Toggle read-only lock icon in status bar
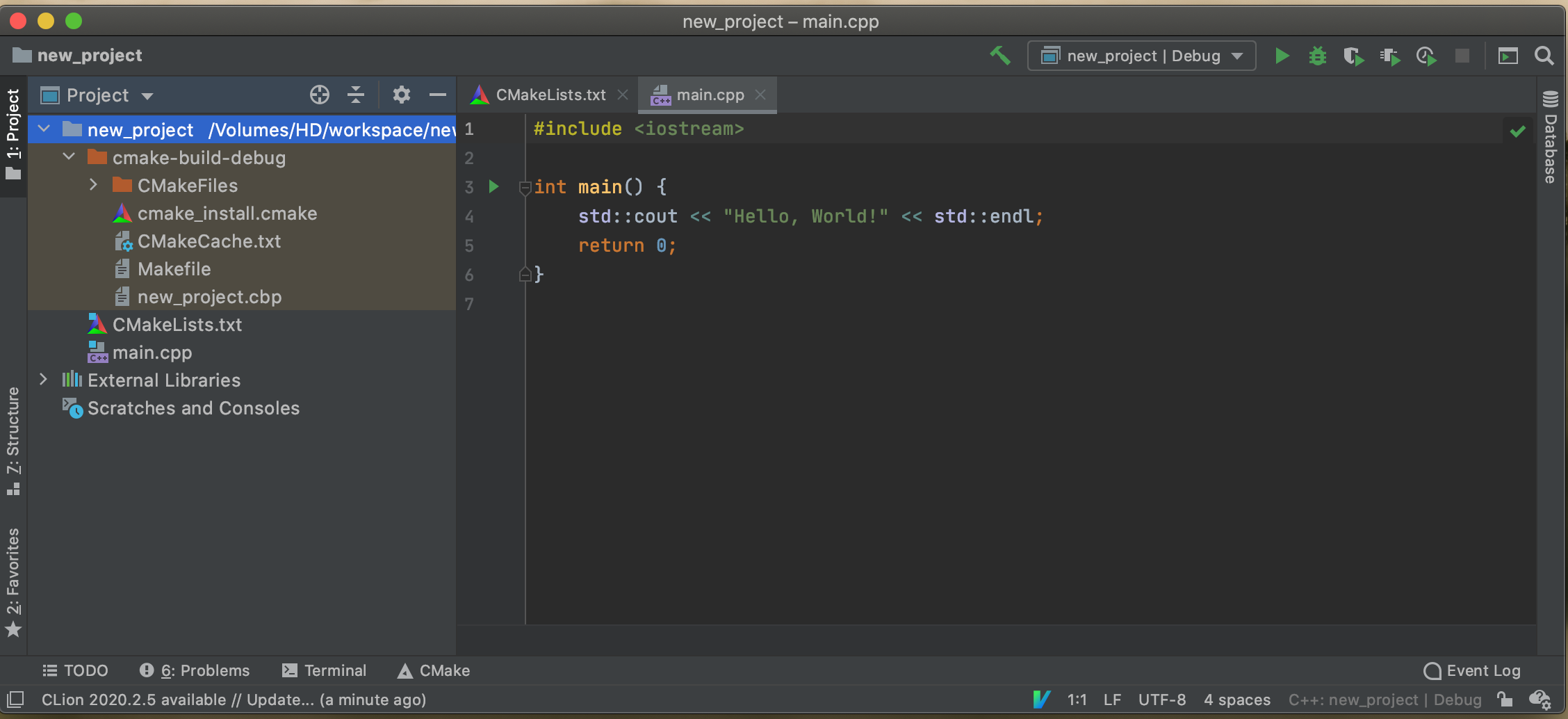1568x719 pixels. pyautogui.click(x=1505, y=700)
